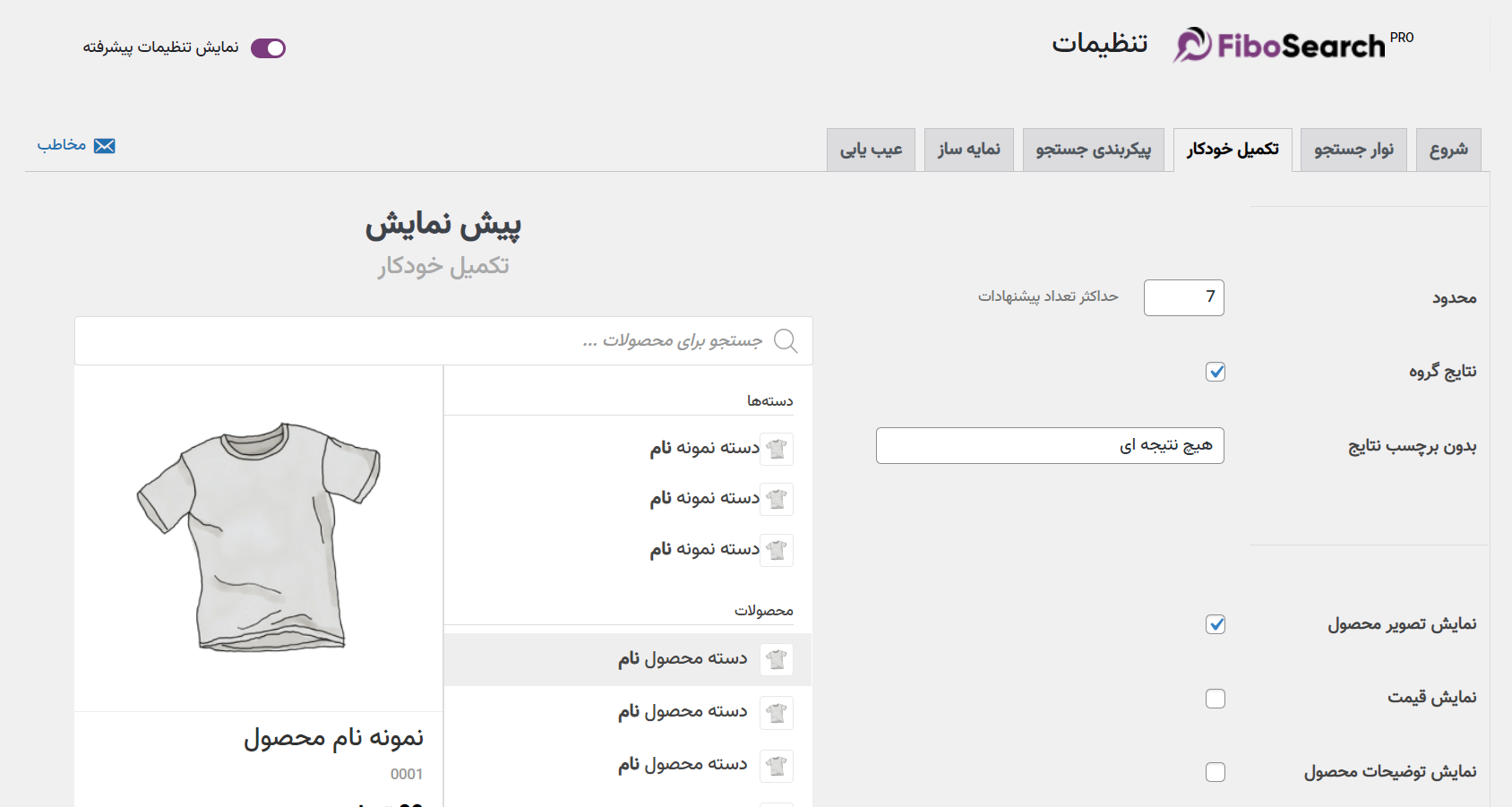Click thumbnail icon of highlighted دسته محصول نام
The height and width of the screenshot is (807, 1512).
(x=777, y=660)
